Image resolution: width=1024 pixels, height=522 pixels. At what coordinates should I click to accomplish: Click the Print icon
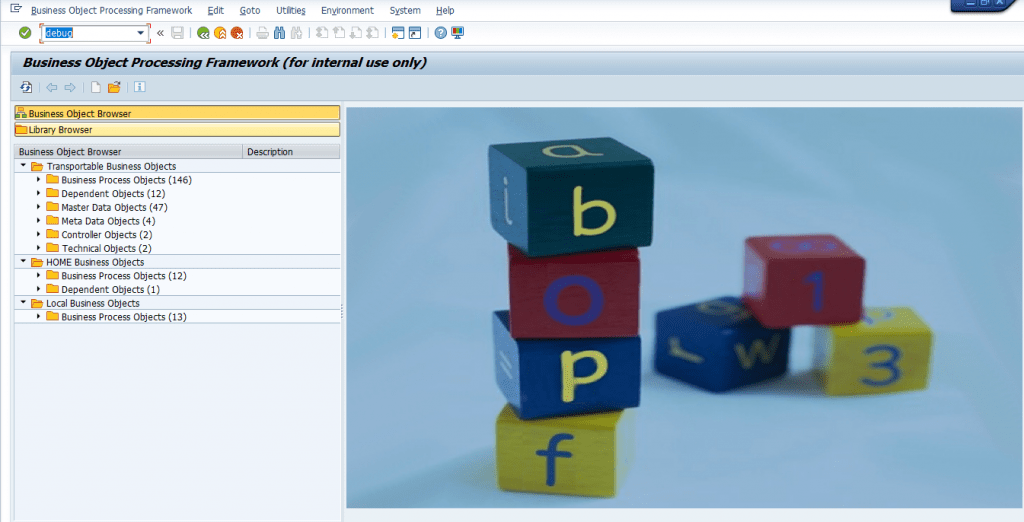click(263, 33)
